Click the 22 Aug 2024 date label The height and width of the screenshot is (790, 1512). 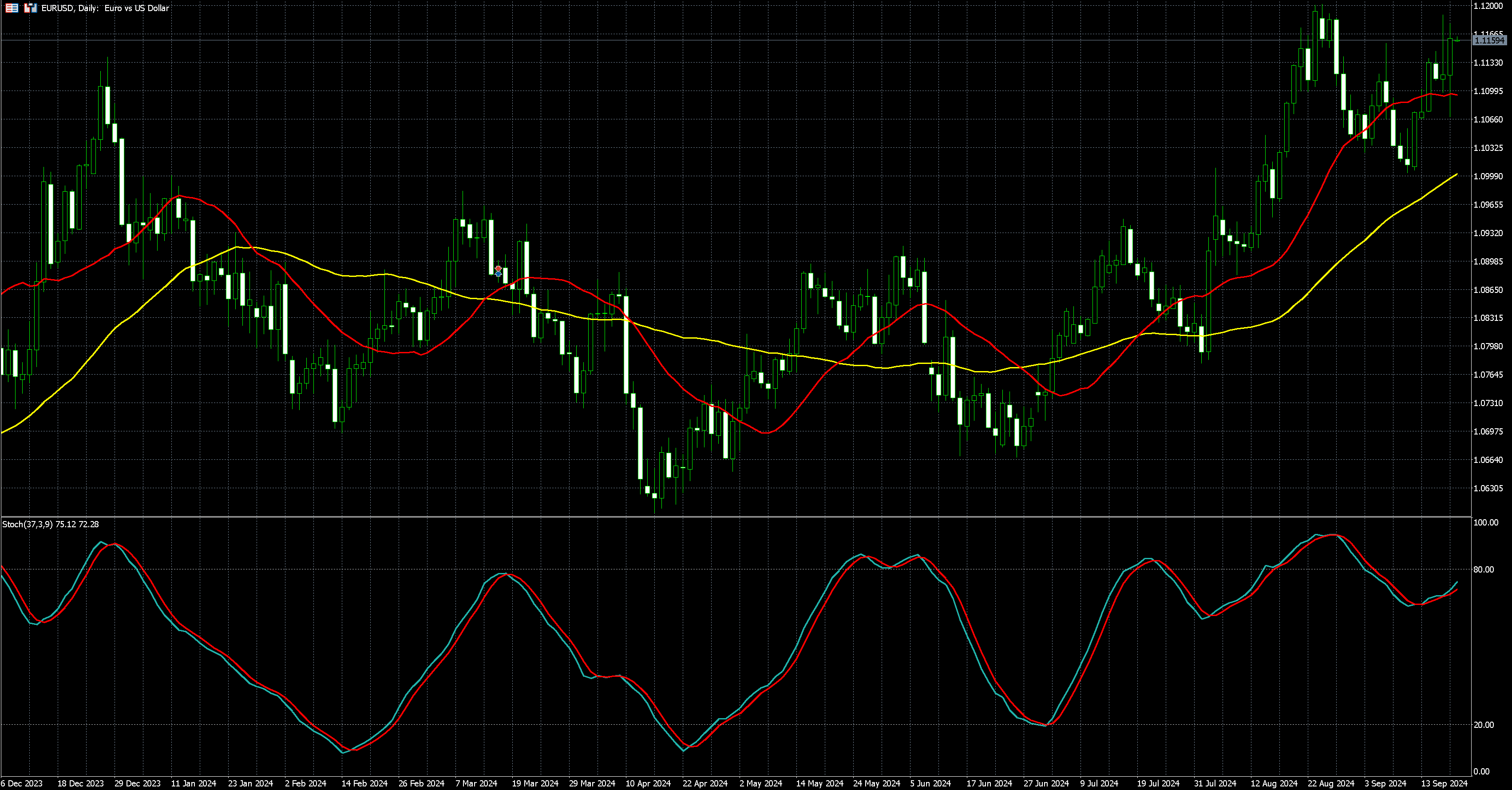pos(1330,783)
